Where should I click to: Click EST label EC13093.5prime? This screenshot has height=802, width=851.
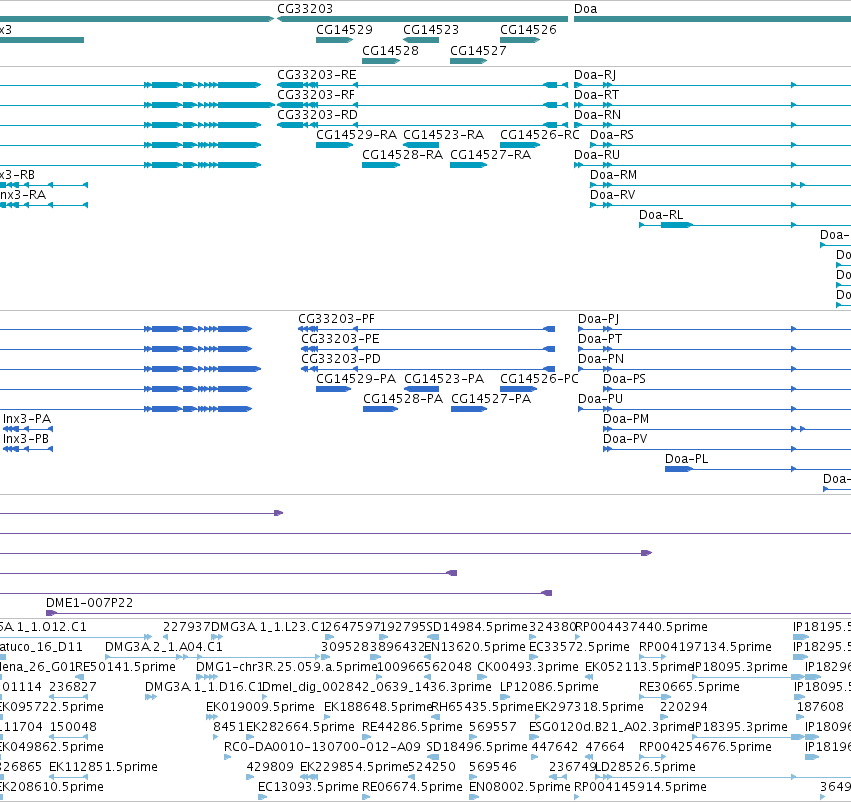(308, 787)
